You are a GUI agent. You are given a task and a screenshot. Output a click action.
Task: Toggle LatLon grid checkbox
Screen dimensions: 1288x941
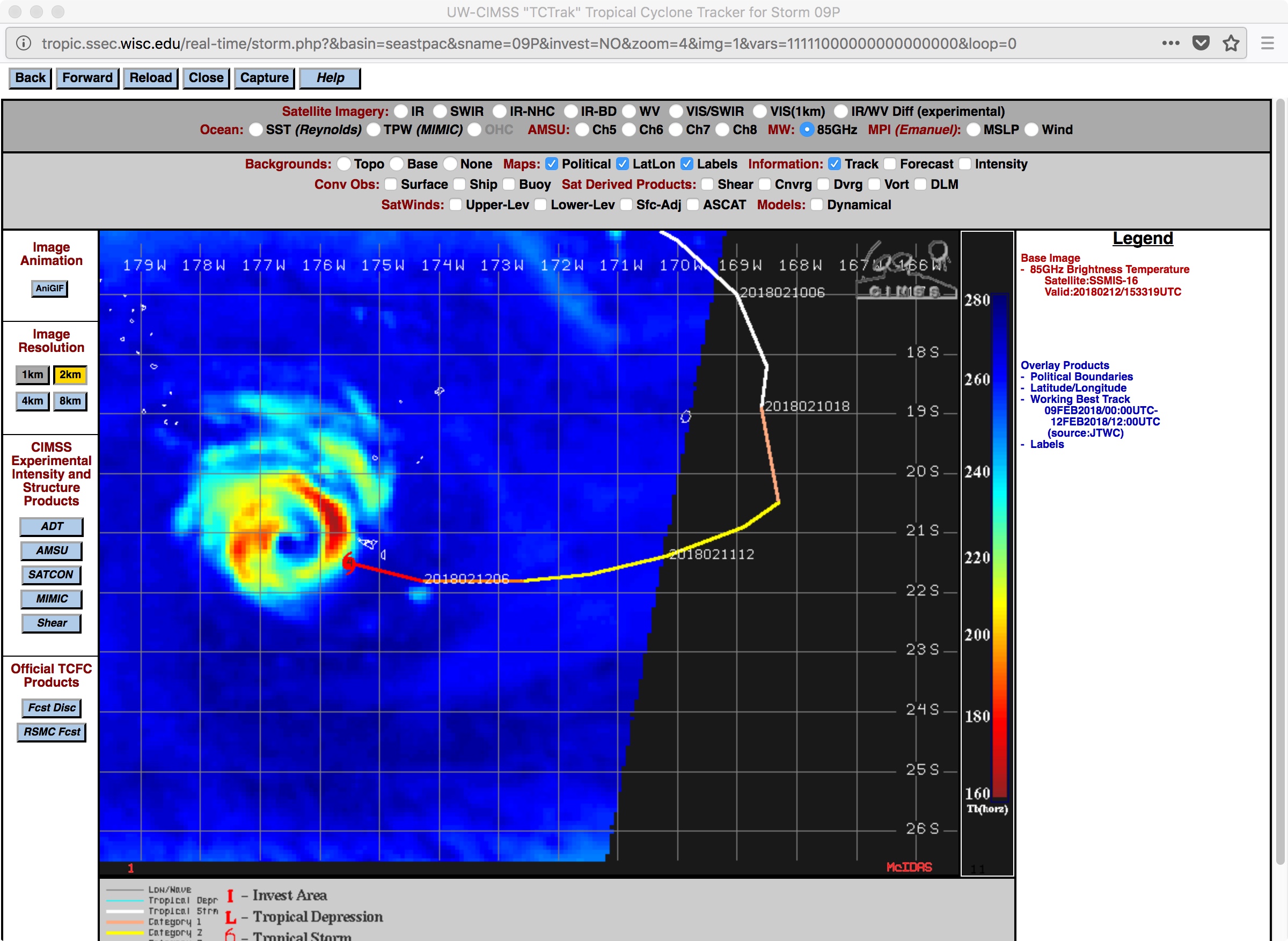click(x=623, y=164)
